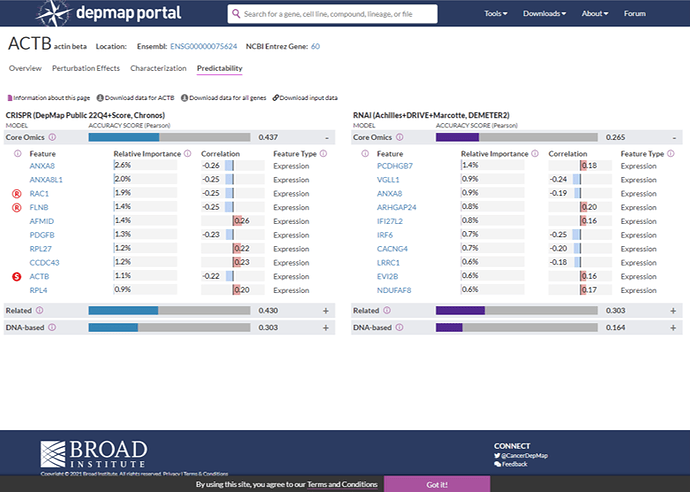
Task: Expand the CRISPR Related model row
Action: tap(326, 311)
